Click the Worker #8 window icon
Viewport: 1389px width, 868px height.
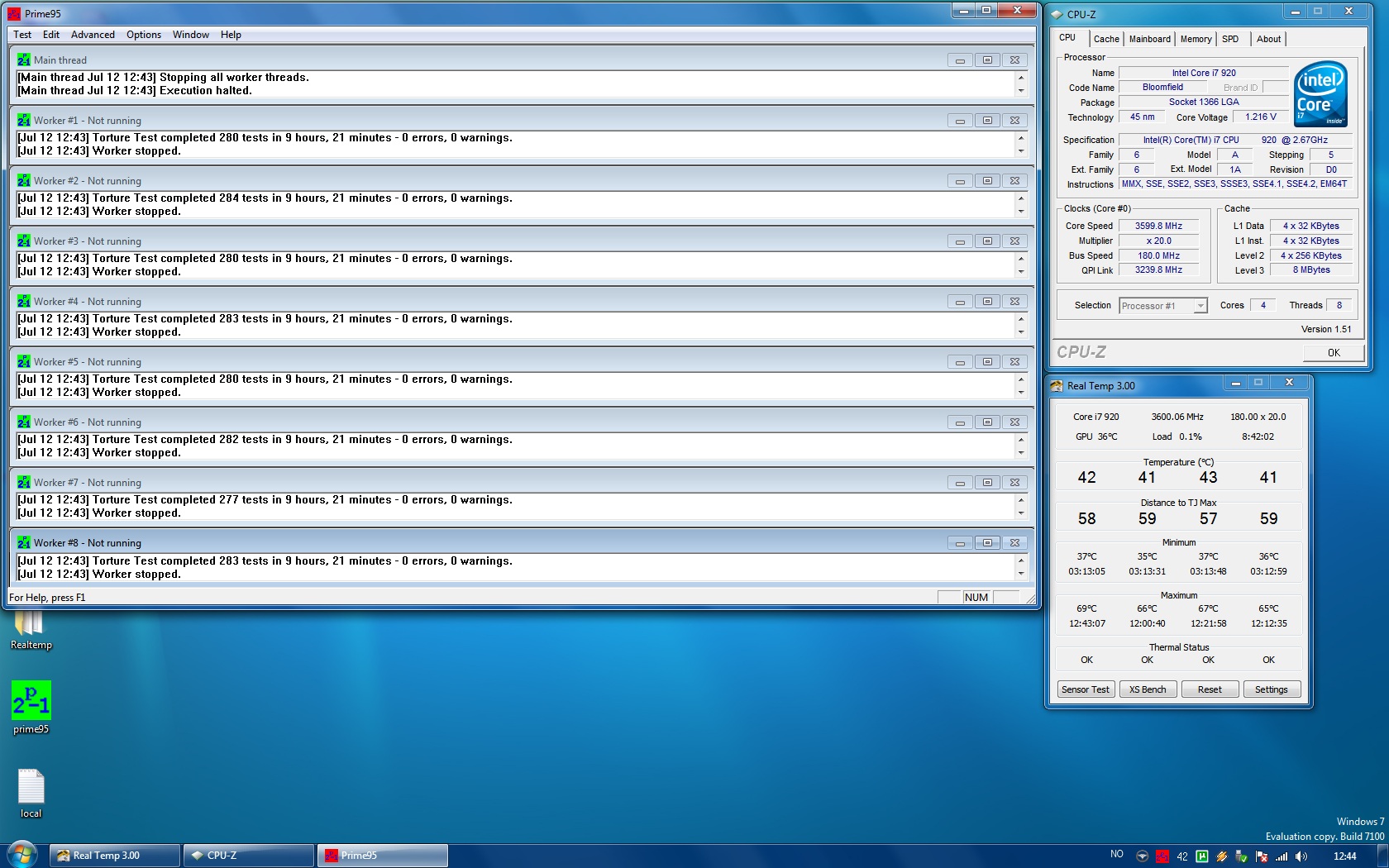23,542
